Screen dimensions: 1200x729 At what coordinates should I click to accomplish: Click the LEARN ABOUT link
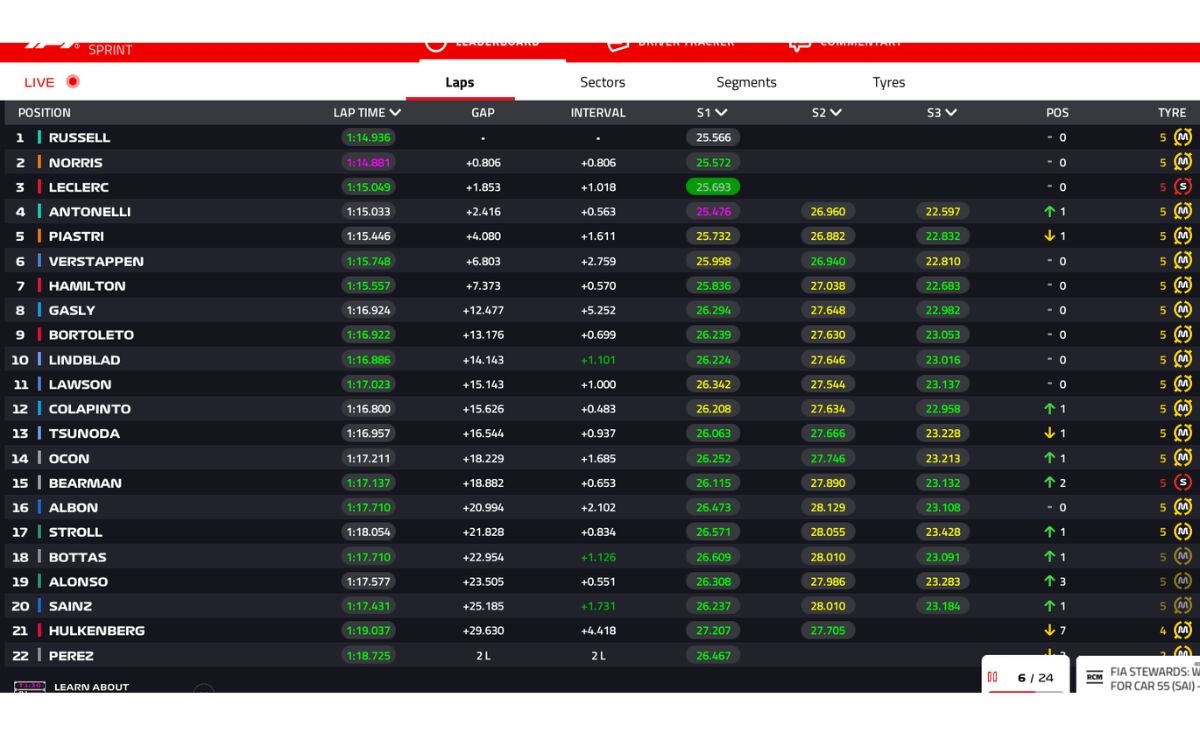pyautogui.click(x=91, y=687)
